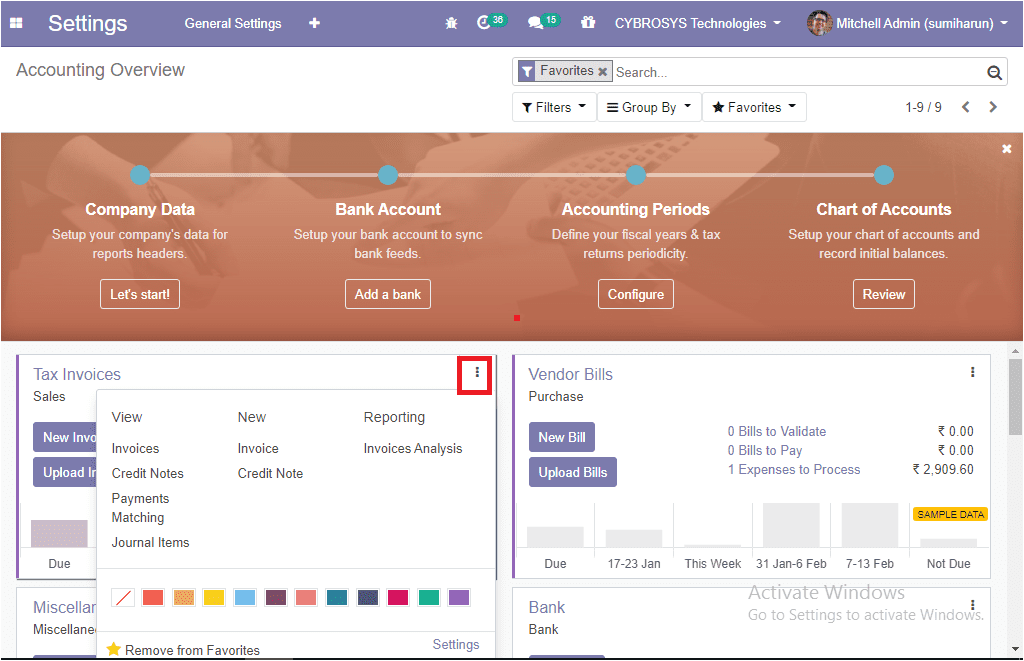This screenshot has height=661, width=1024.
Task: Click the Settings app title
Action: coord(88,24)
